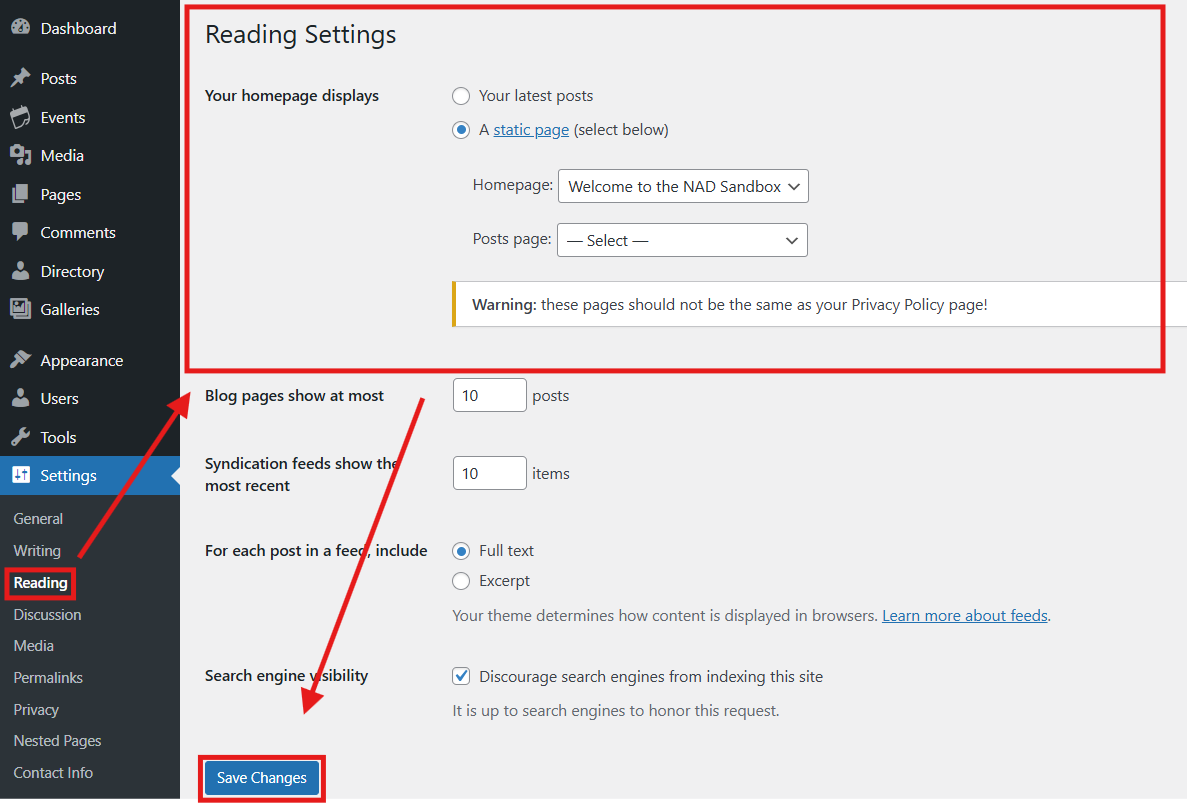Choose 'Full text' feed radio button
This screenshot has height=803, width=1187.
point(461,551)
